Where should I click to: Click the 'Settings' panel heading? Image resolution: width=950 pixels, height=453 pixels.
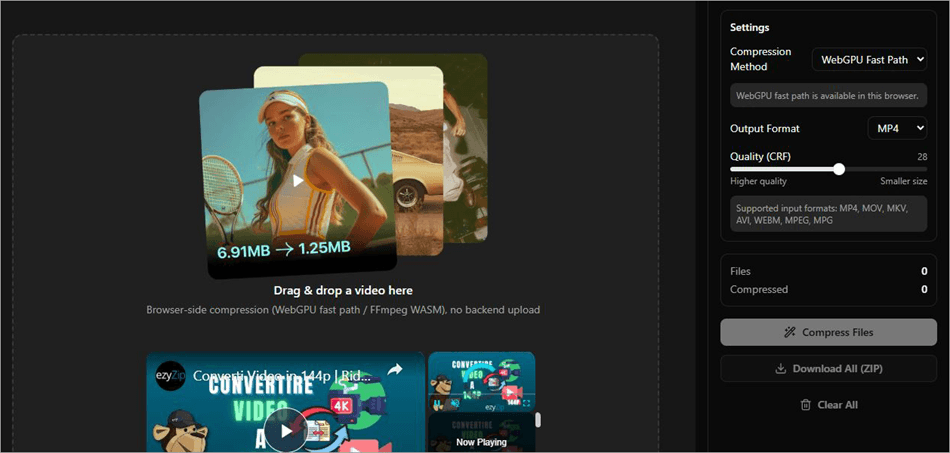[x=749, y=27]
